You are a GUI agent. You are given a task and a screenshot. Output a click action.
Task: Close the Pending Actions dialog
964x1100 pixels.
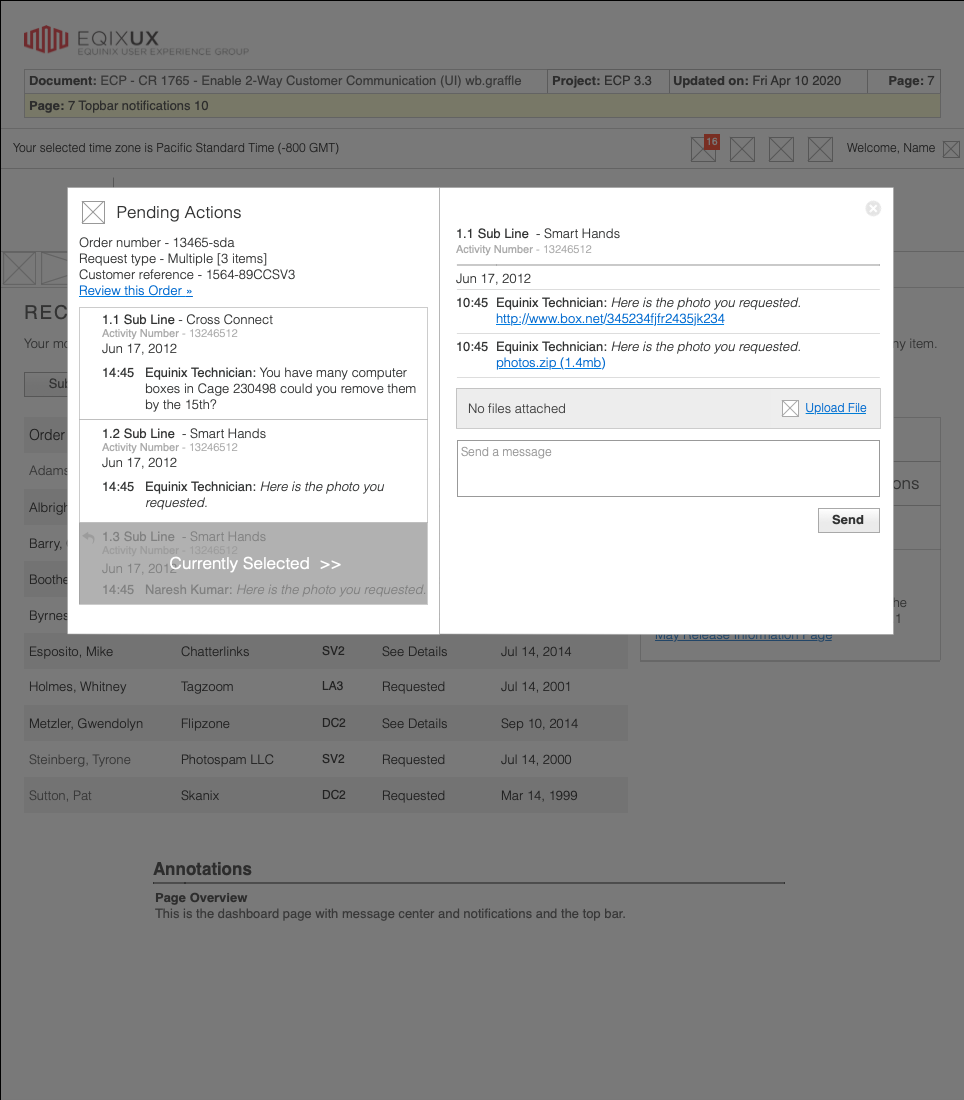873,208
